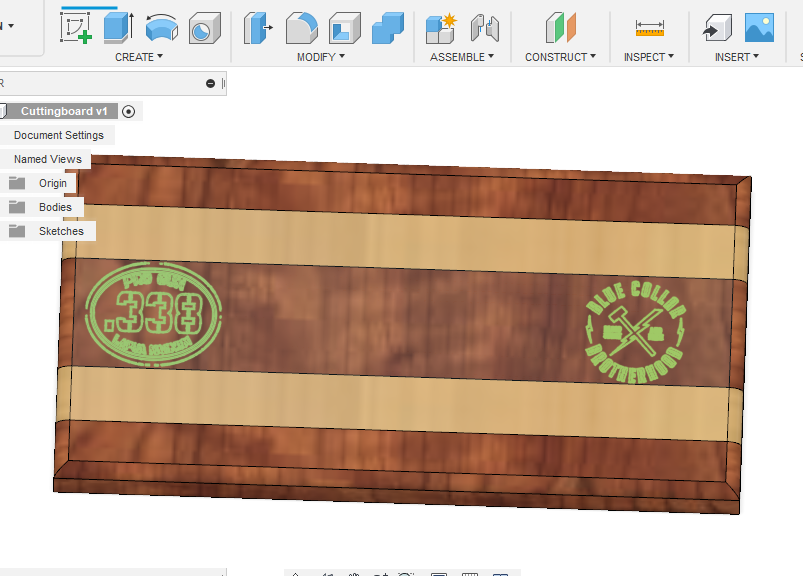Select the Sketches folder in browser
This screenshot has width=803, height=576.
[x=61, y=231]
